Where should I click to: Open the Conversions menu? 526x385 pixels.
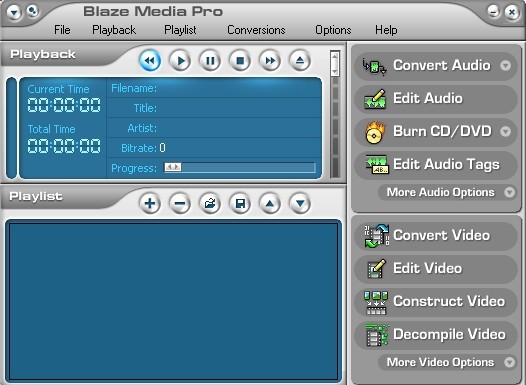[256, 30]
